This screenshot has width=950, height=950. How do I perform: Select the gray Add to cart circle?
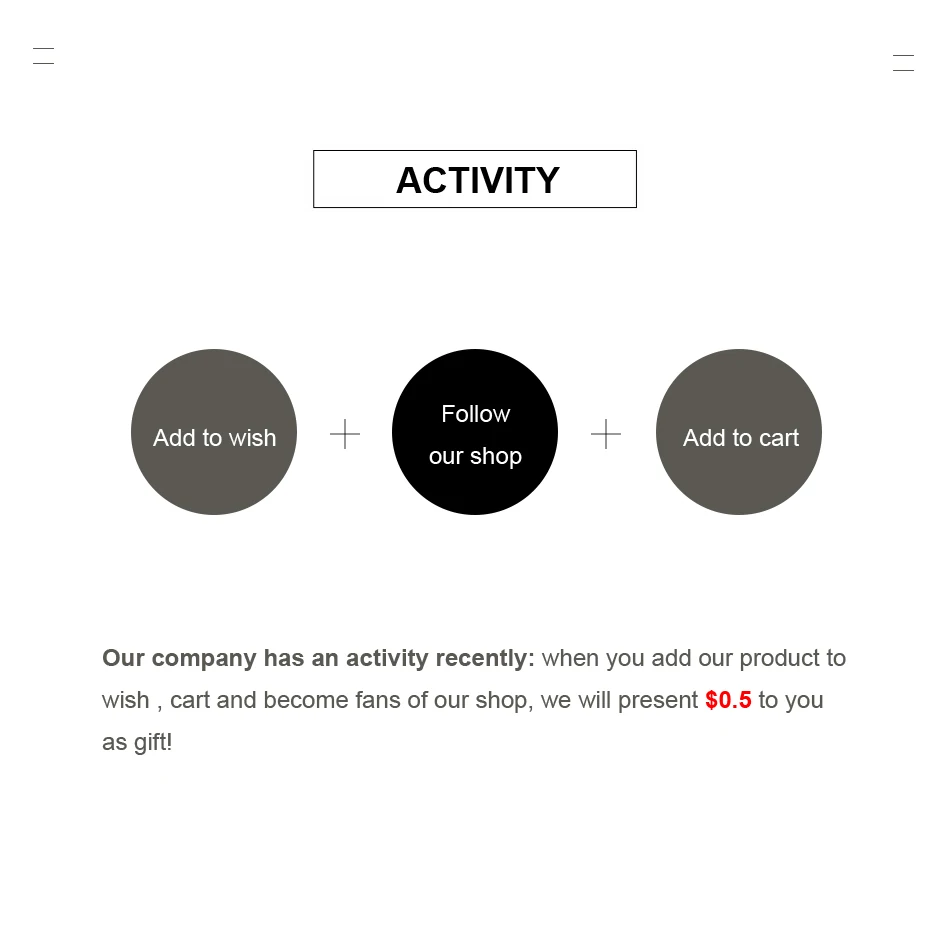[739, 432]
